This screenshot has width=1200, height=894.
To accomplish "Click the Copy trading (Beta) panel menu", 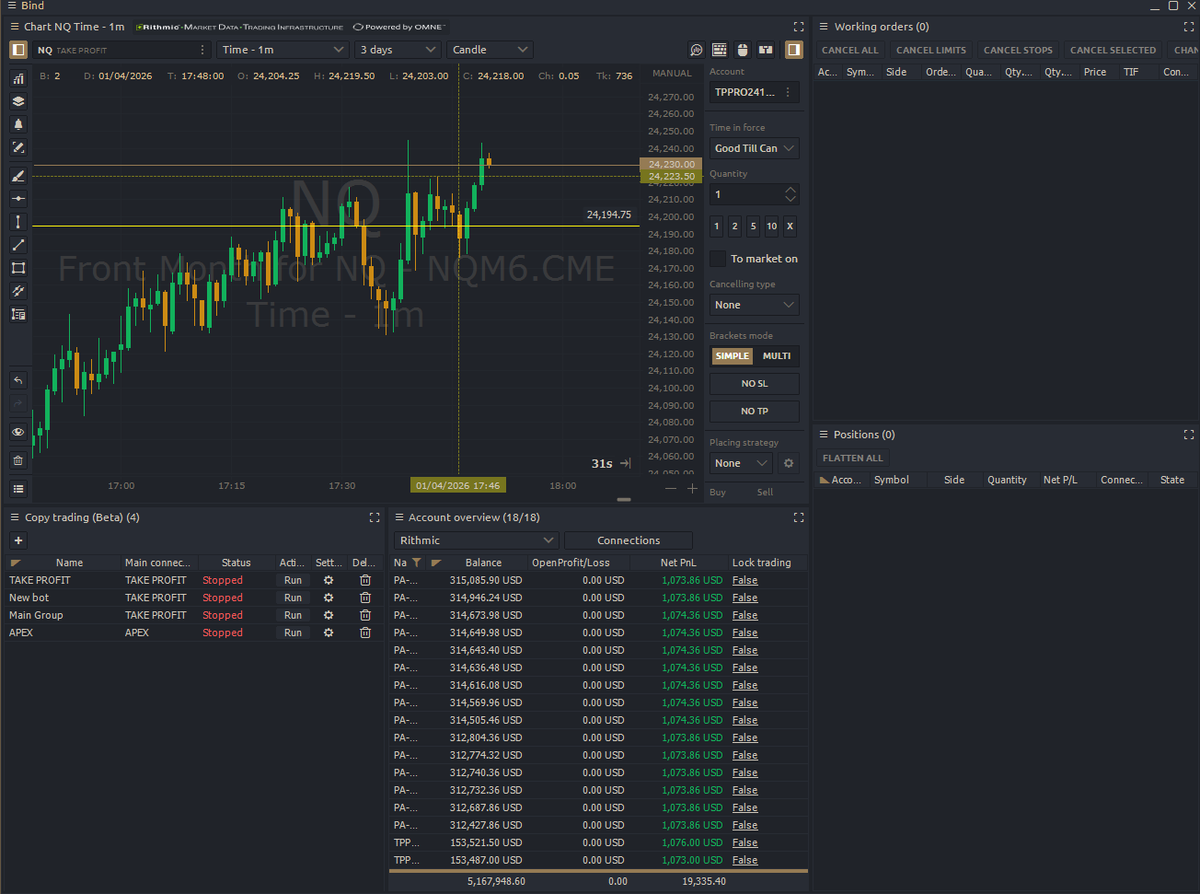I will (14, 517).
